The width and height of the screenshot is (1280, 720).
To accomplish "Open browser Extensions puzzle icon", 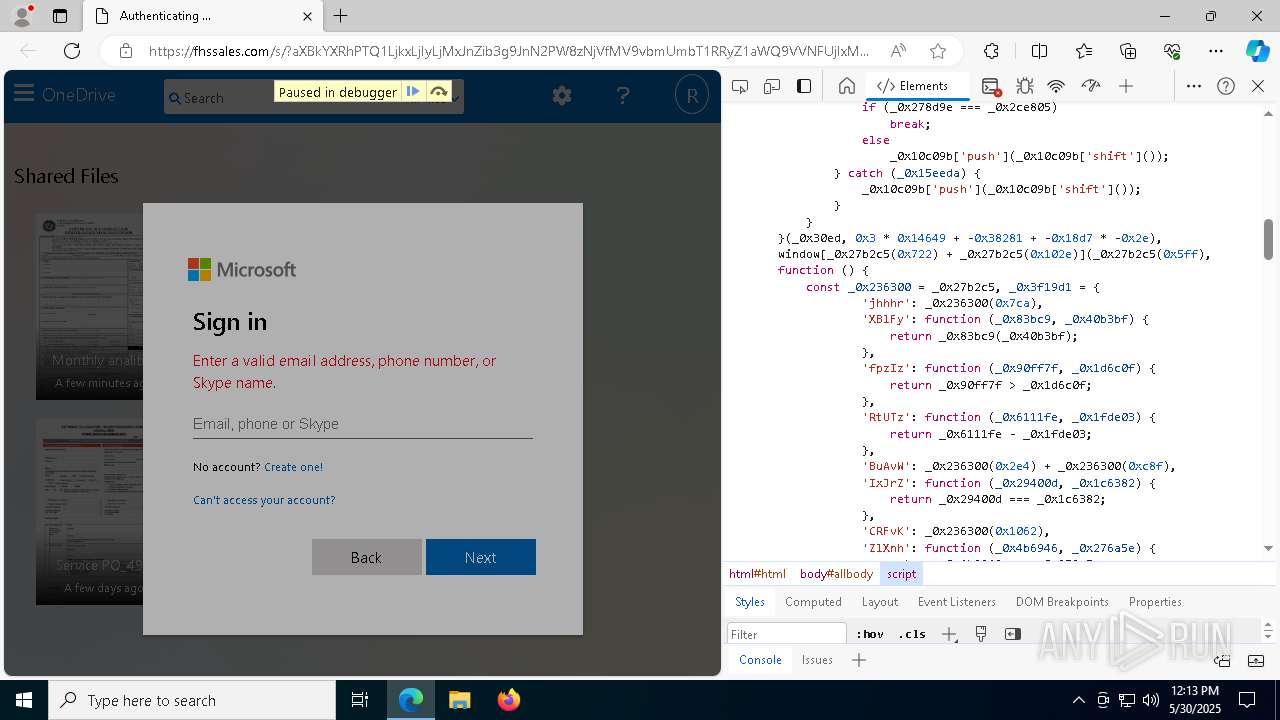I will (991, 51).
